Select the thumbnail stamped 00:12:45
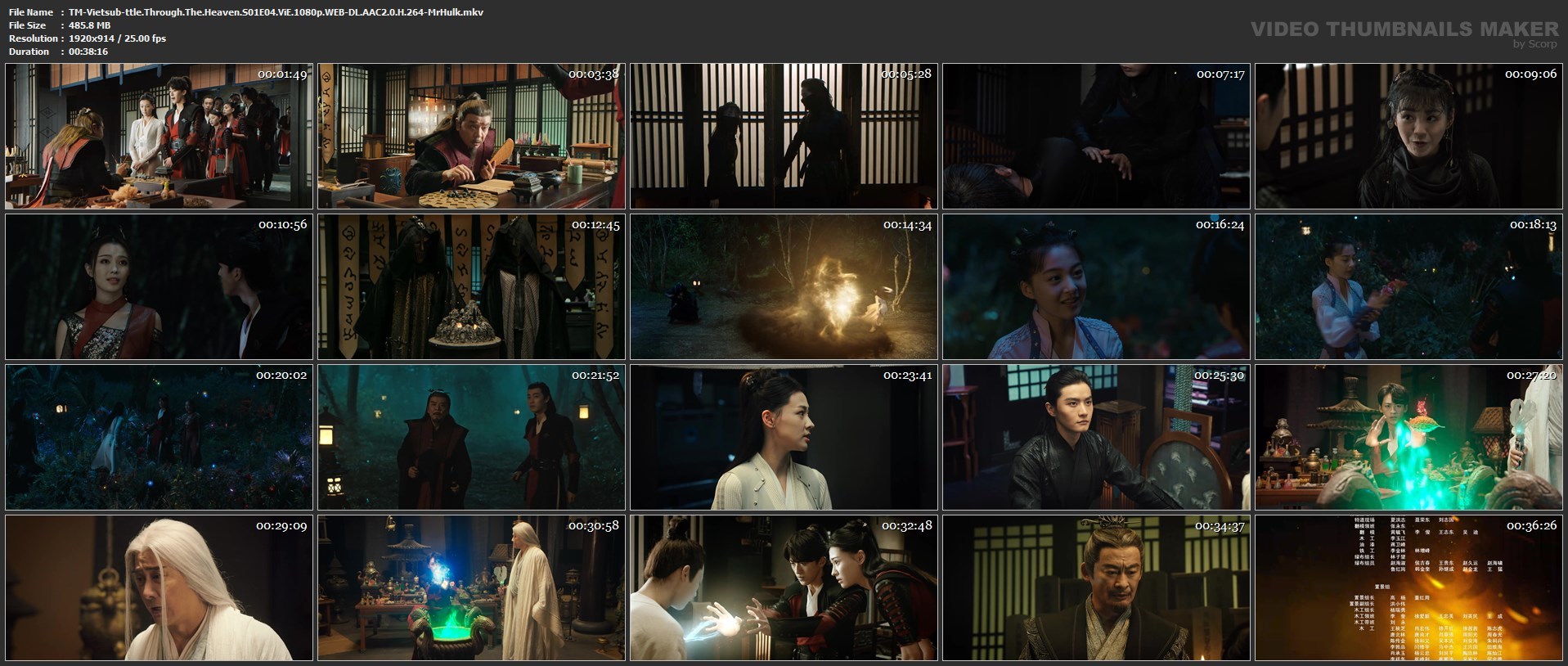Viewport: 1568px width, 666px height. (471, 286)
